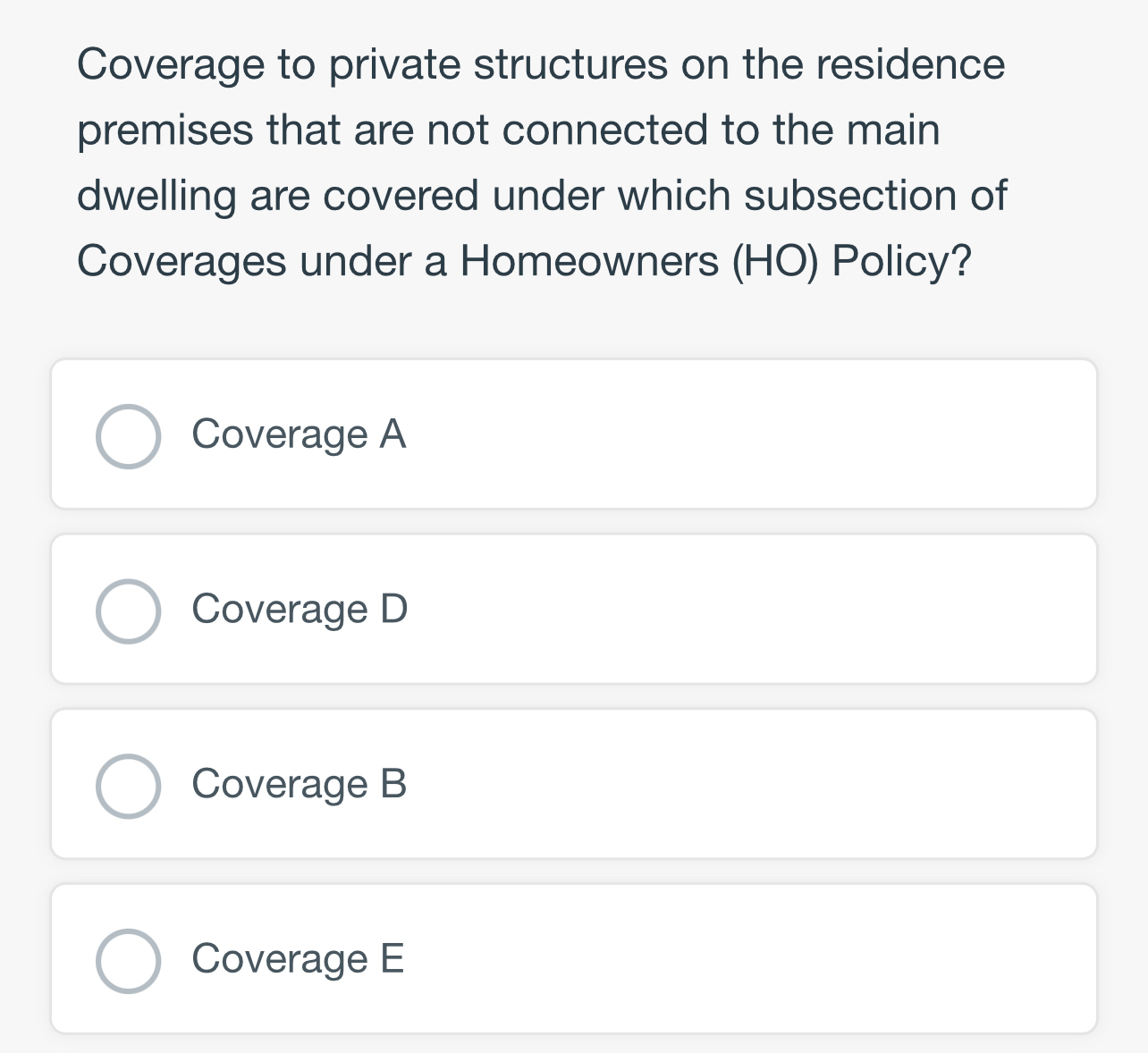Toggle the first answer's selection circle
Image resolution: width=1148 pixels, height=1053 pixels.
[128, 435]
